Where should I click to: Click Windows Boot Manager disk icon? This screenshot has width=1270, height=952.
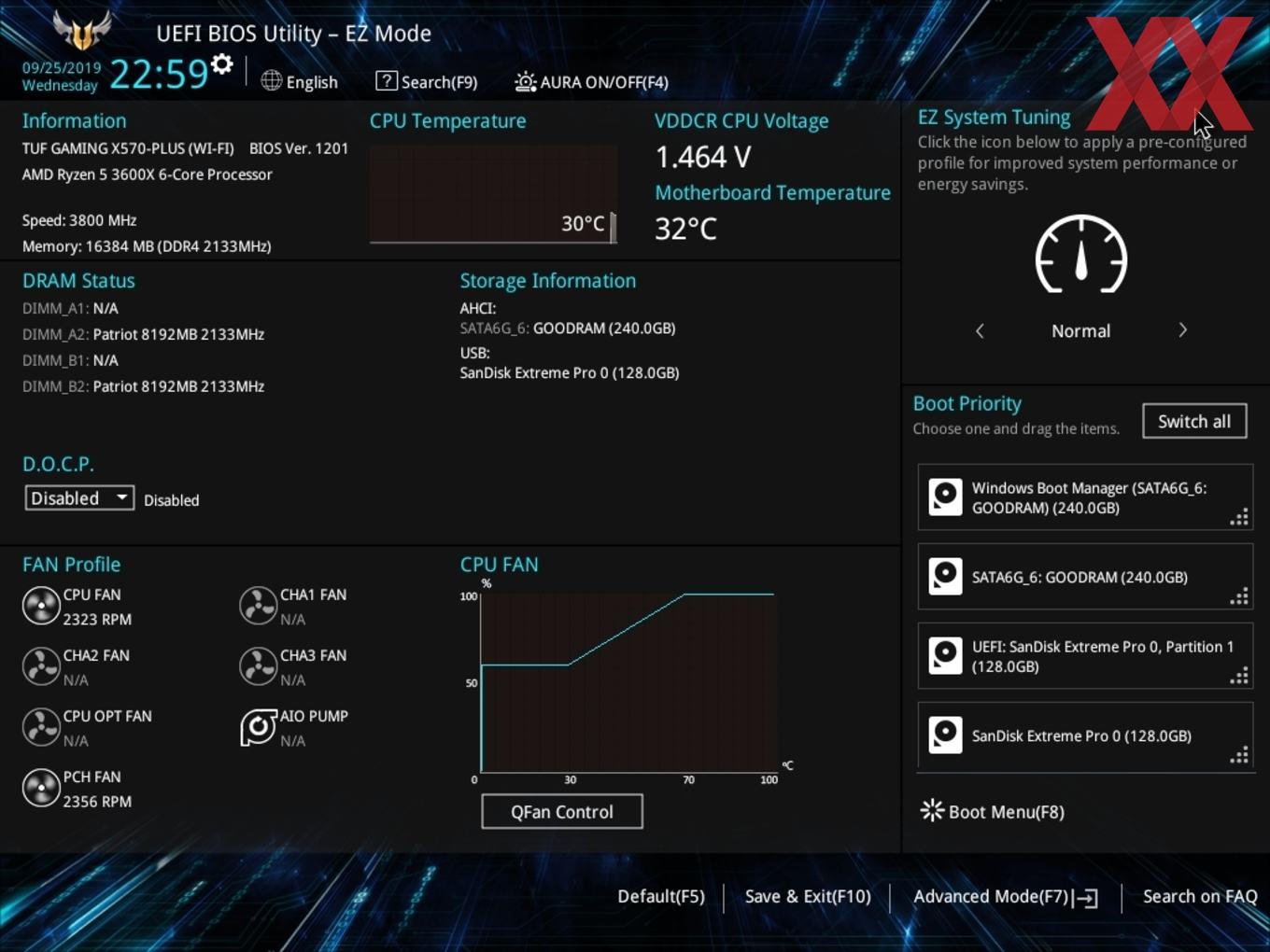[x=945, y=497]
